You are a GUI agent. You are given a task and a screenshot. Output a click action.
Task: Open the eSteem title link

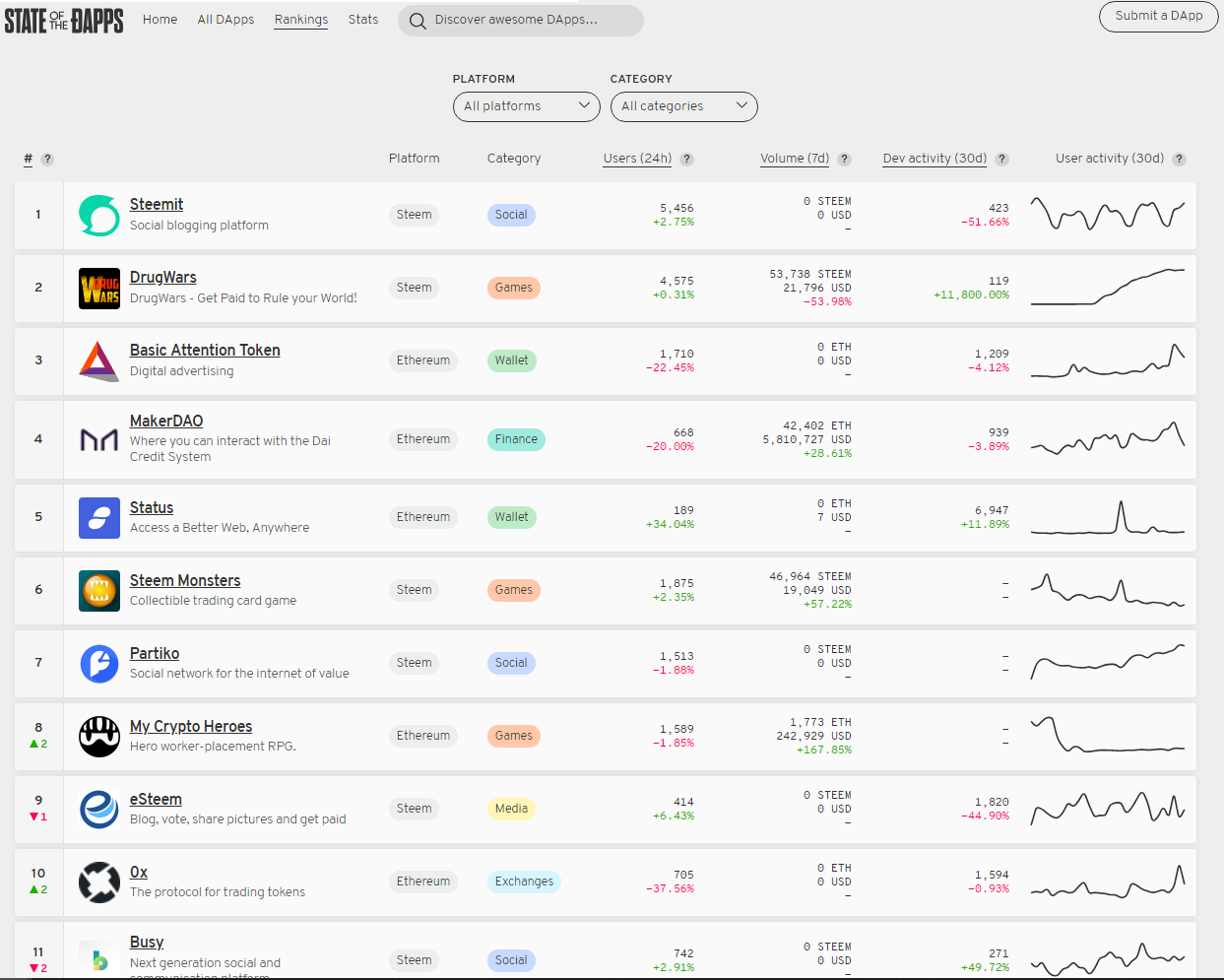click(x=156, y=800)
